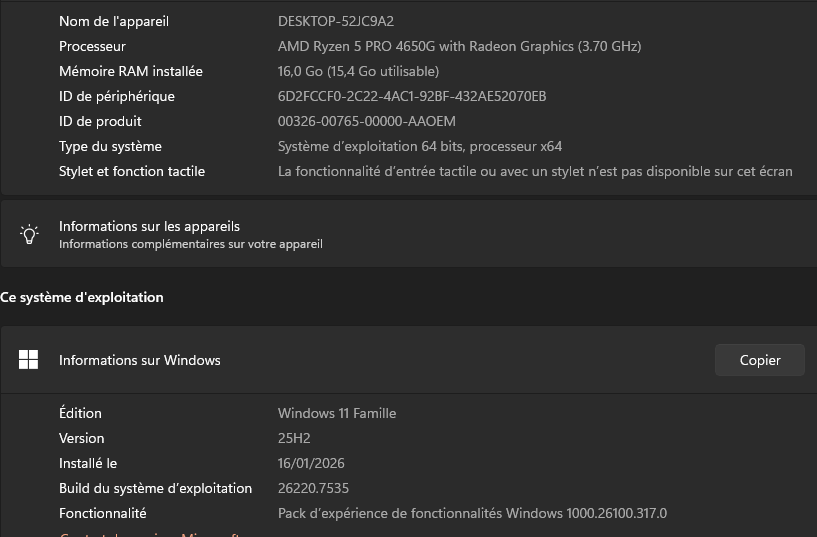The width and height of the screenshot is (817, 537).
Task: Click the pen and touch availability text
Action: 535,171
